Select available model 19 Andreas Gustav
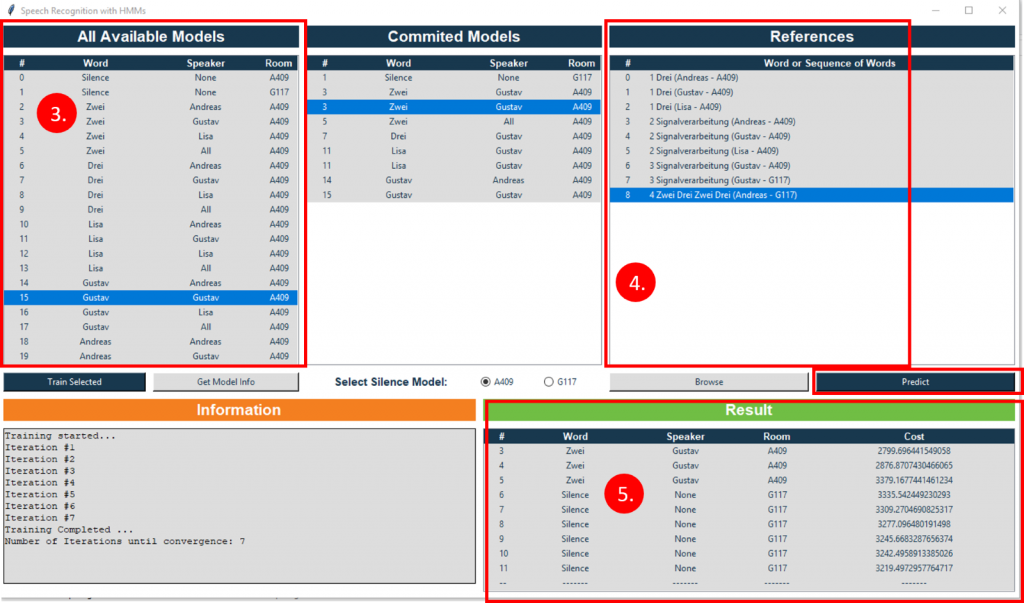Viewport: 1024px width, 603px height. 151,356
